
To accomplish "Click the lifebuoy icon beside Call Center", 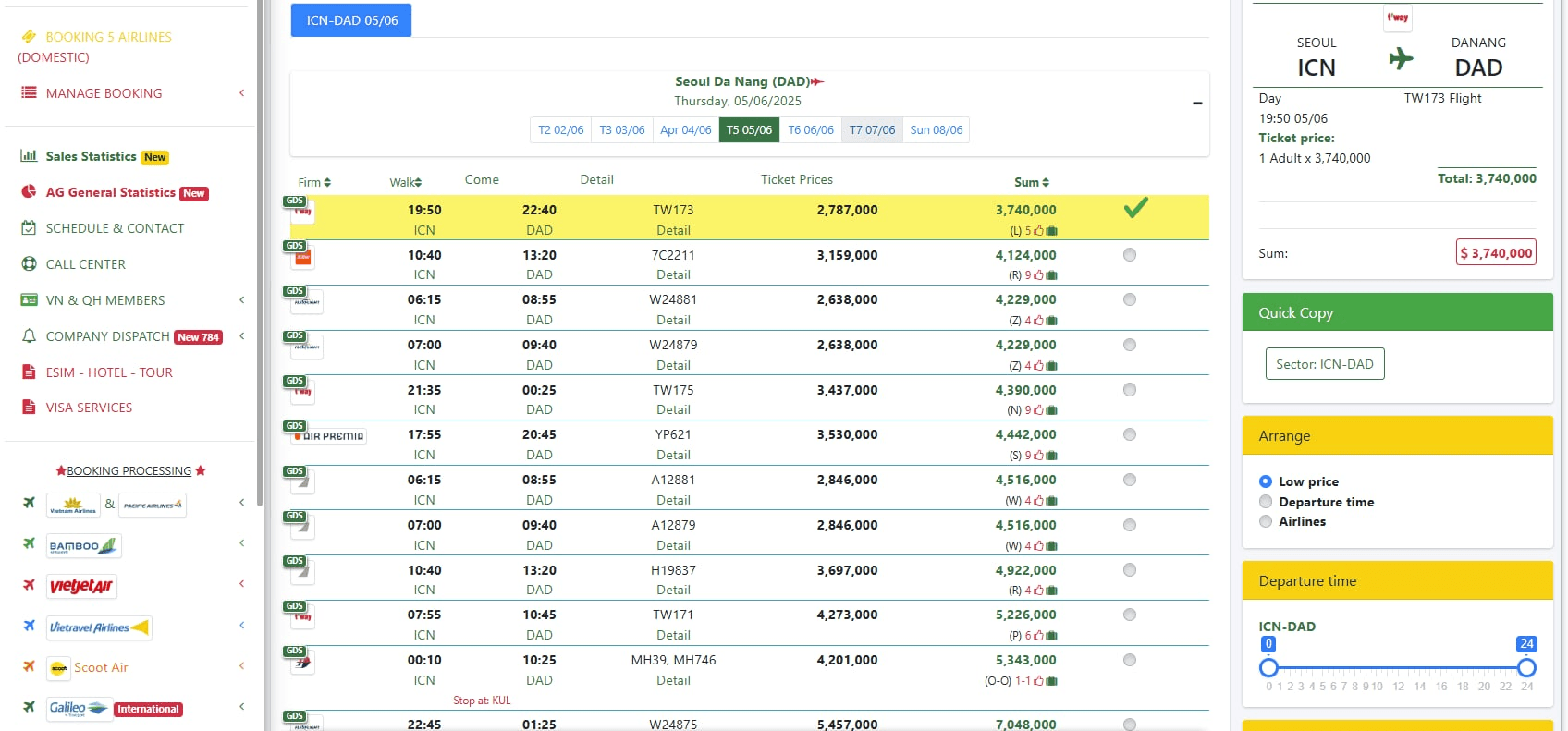I will [x=29, y=264].
